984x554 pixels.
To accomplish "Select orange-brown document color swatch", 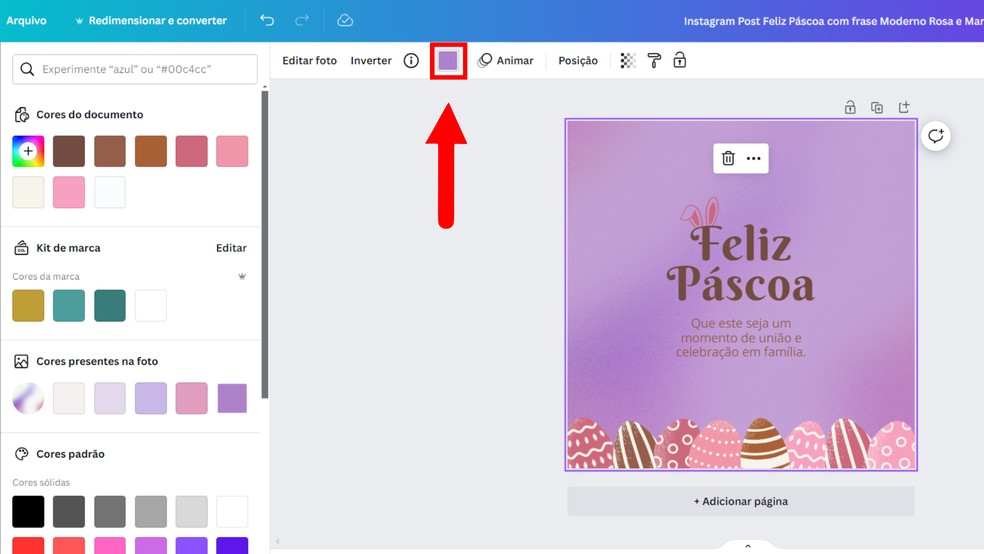I will (x=151, y=151).
